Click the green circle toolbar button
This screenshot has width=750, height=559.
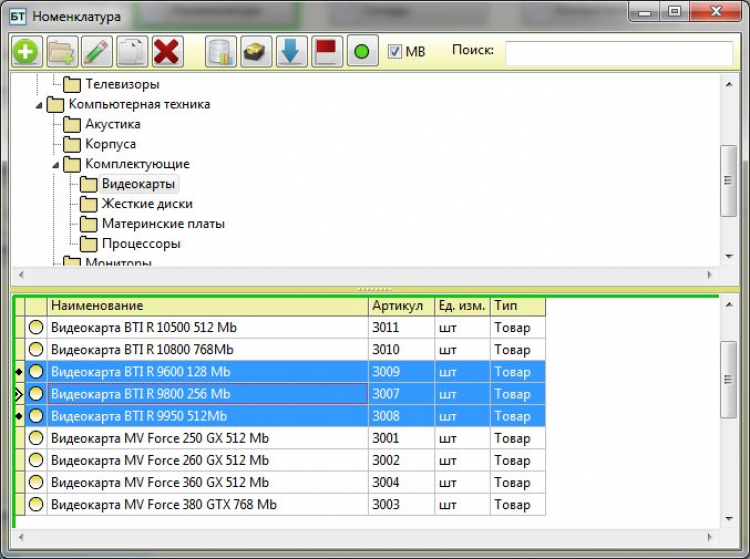[362, 51]
